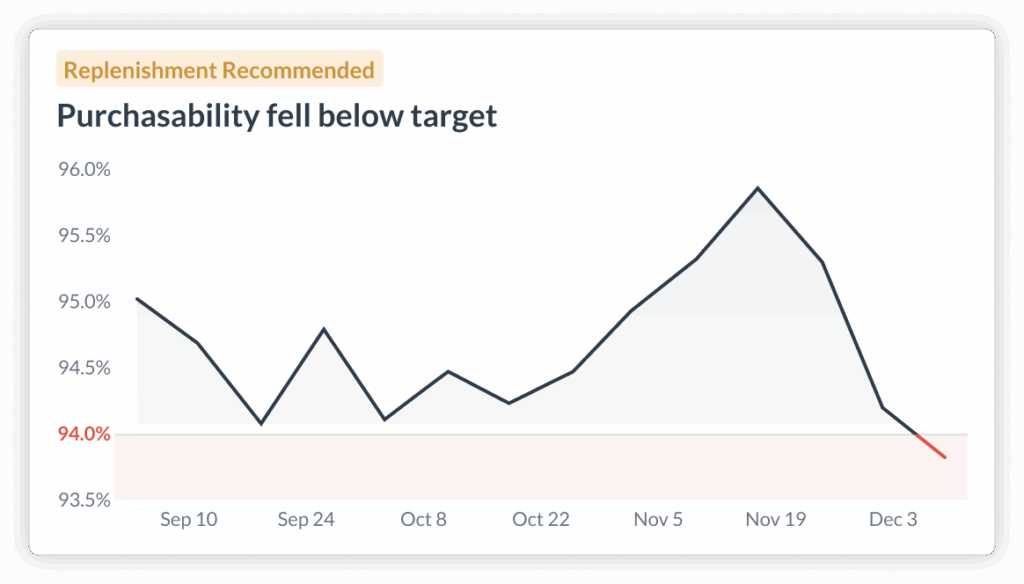The width and height of the screenshot is (1024, 584).
Task: Select the Nov 19 date label
Action: click(x=776, y=519)
